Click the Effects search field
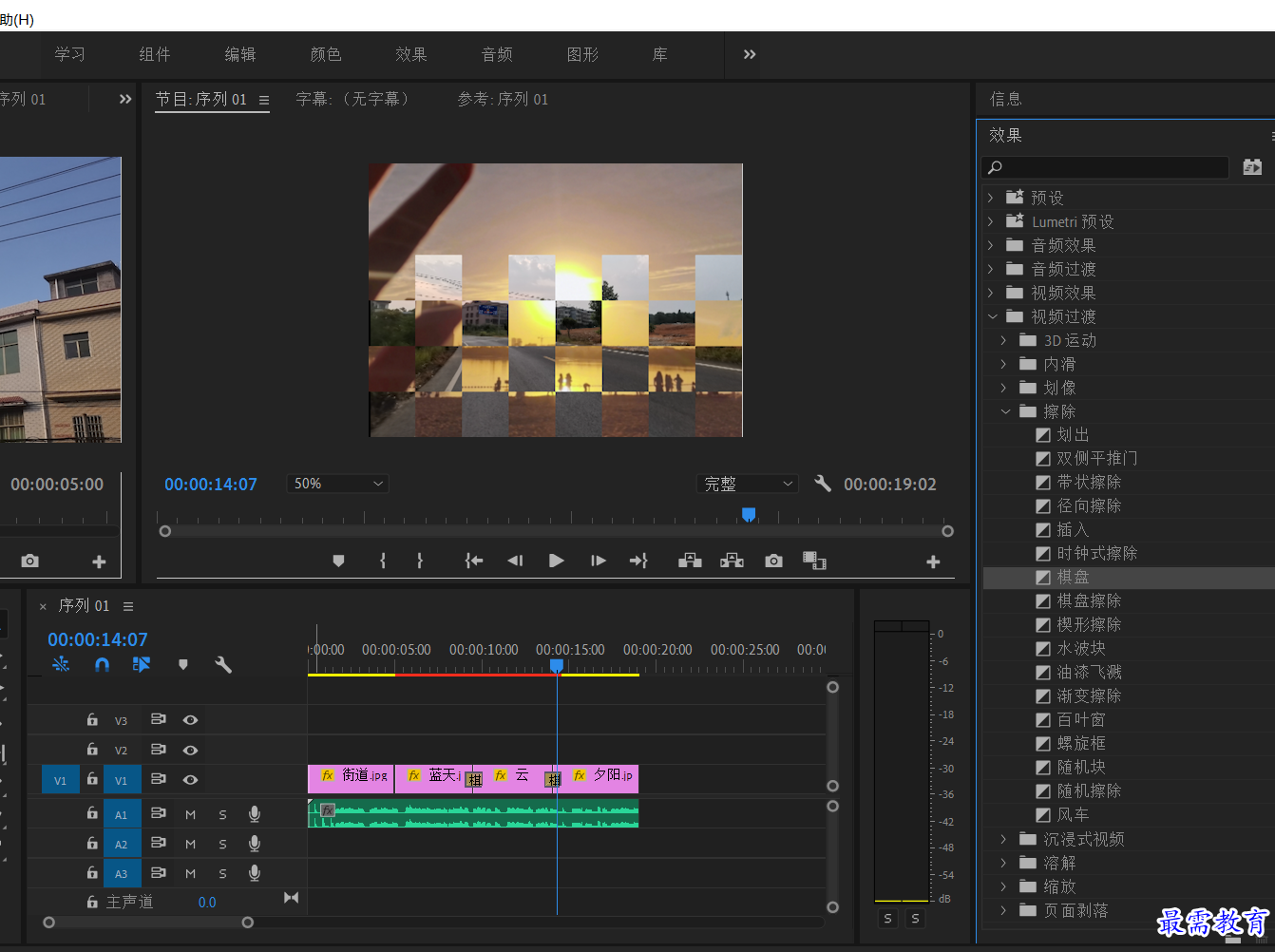 tap(1105, 167)
